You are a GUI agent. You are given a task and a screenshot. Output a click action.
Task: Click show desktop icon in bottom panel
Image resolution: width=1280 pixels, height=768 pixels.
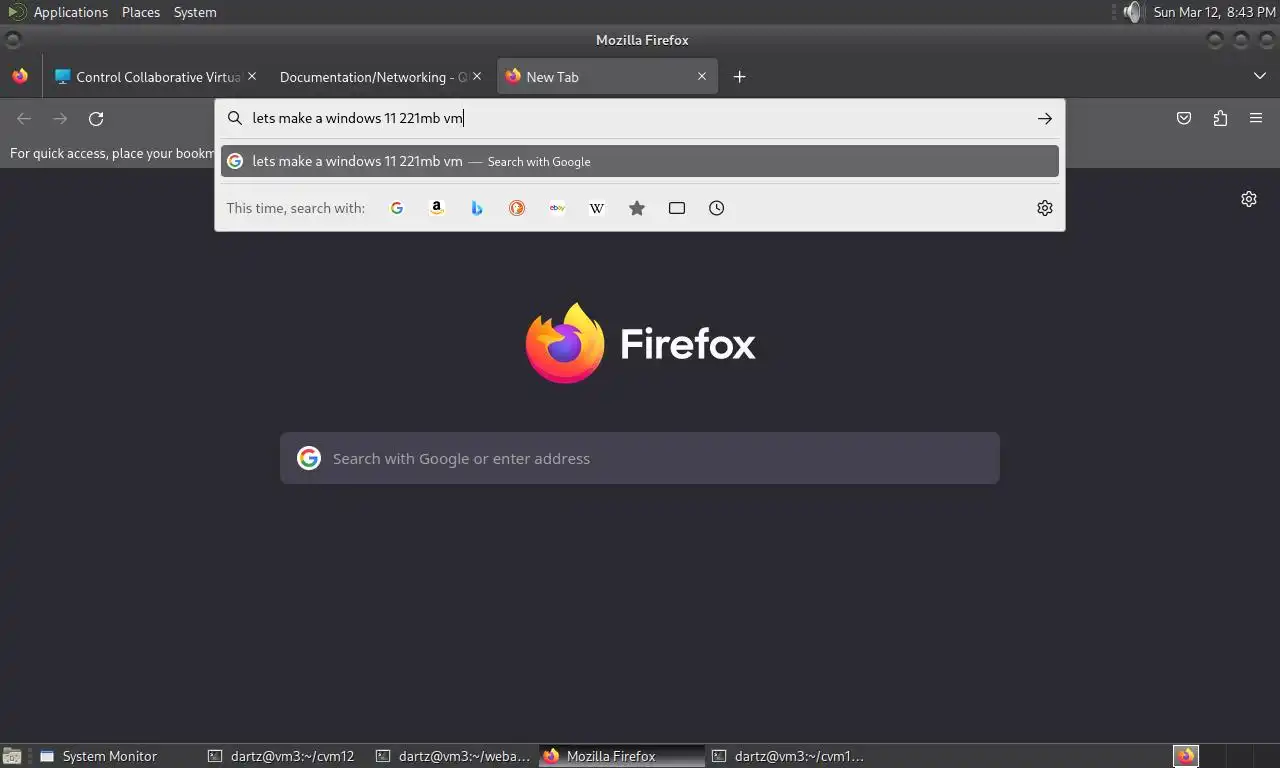(12, 756)
